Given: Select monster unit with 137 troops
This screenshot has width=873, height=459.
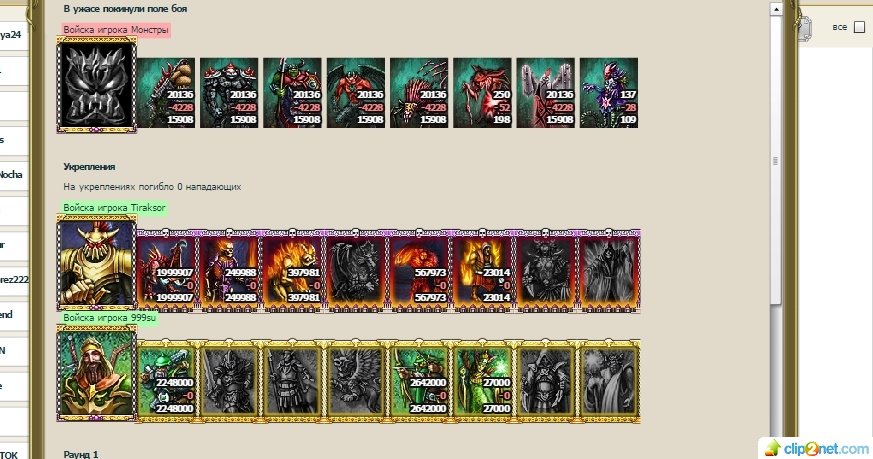Looking at the screenshot, I should (609, 93).
